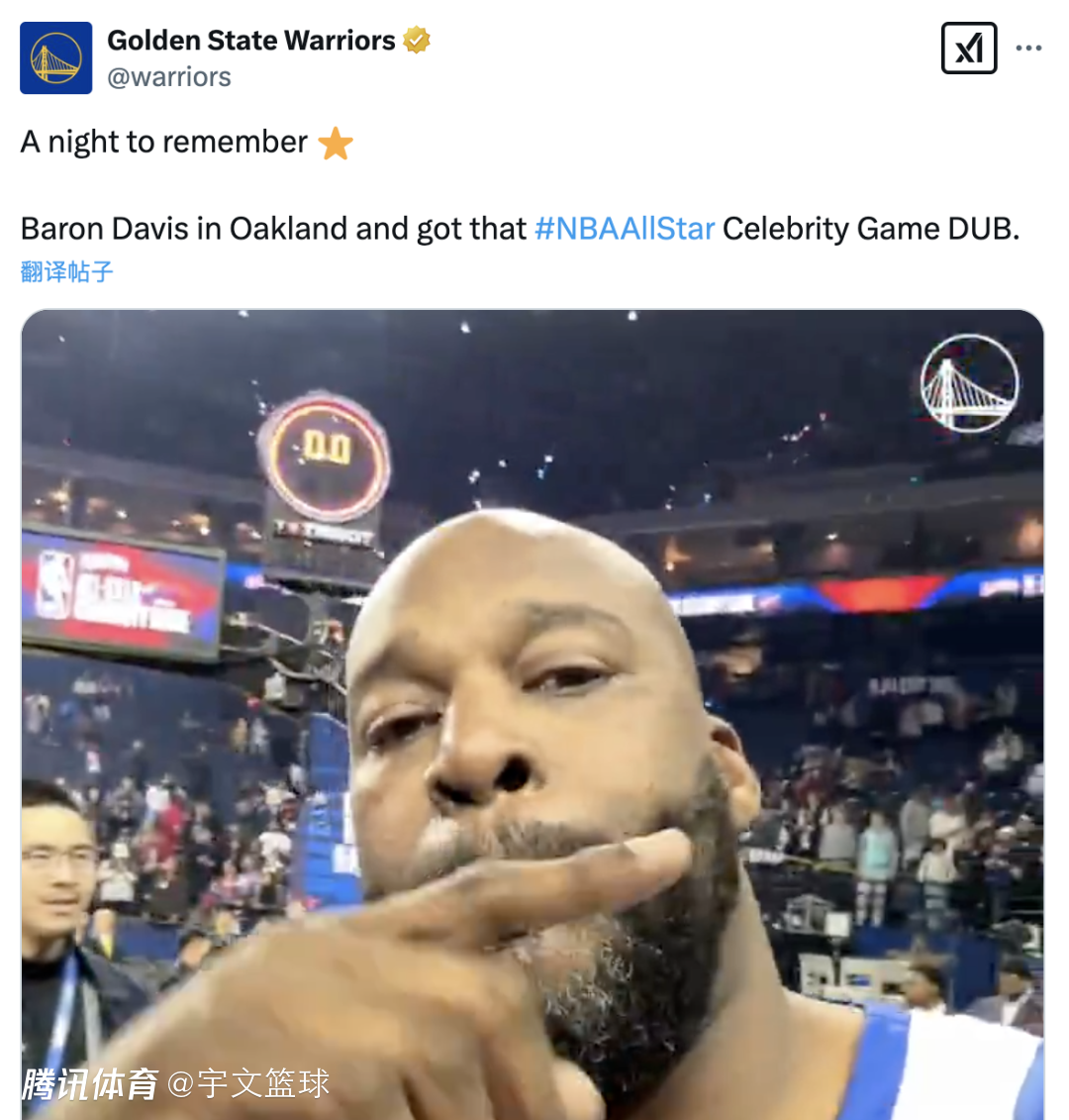1069x1120 pixels.
Task: Click the @宇文篮球 watermark
Action: (248, 1083)
